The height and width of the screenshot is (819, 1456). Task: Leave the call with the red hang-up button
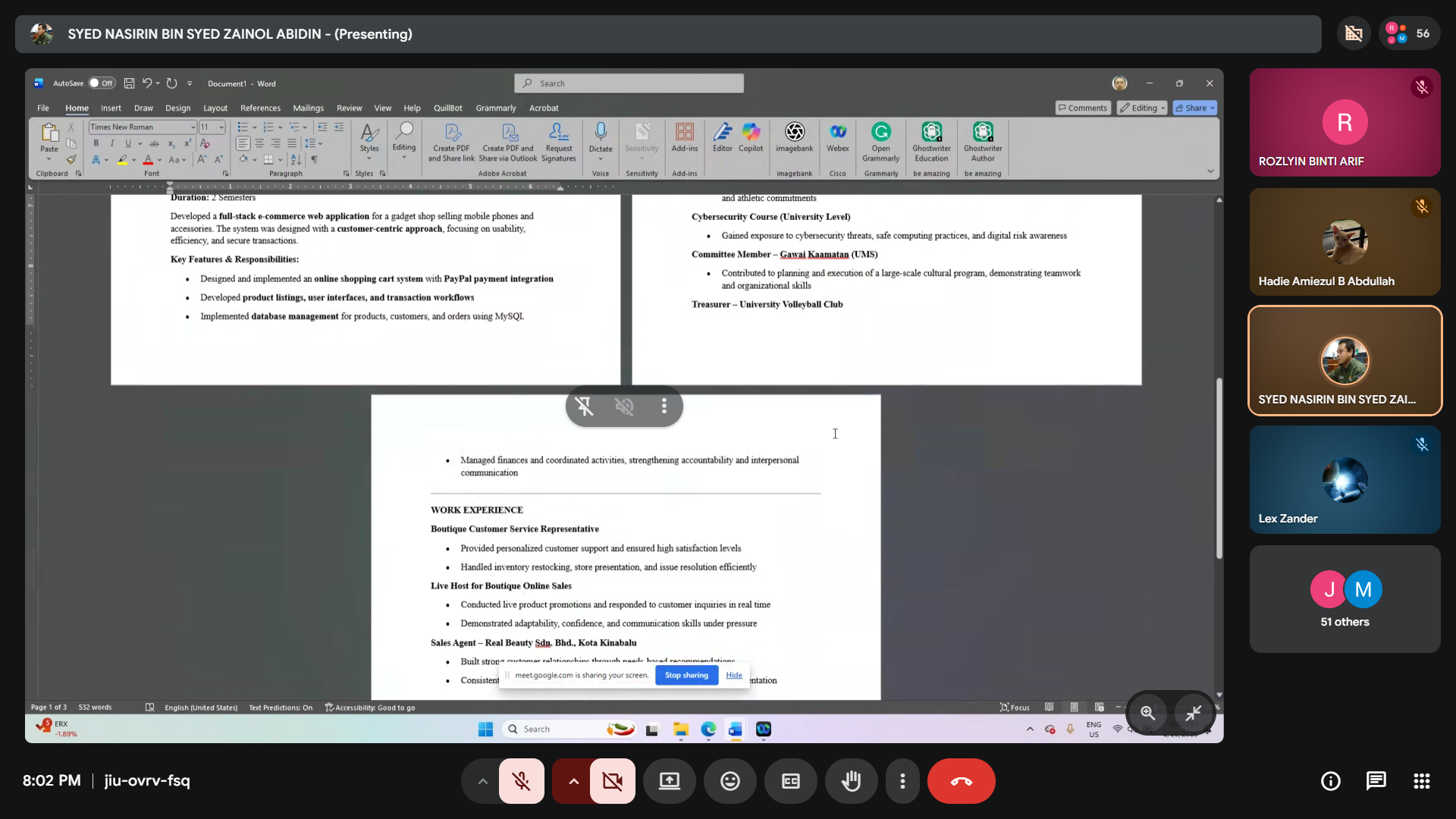(x=962, y=781)
